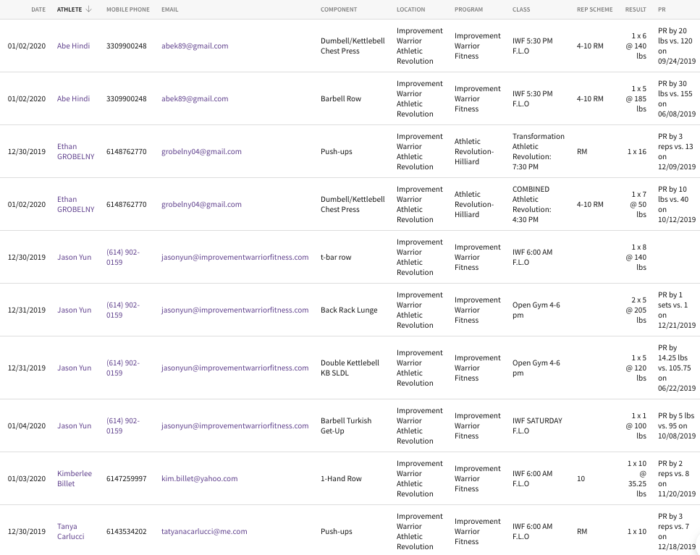Open abek89@gmail.com link in Barbell Row row
700x555 pixels.
click(195, 99)
